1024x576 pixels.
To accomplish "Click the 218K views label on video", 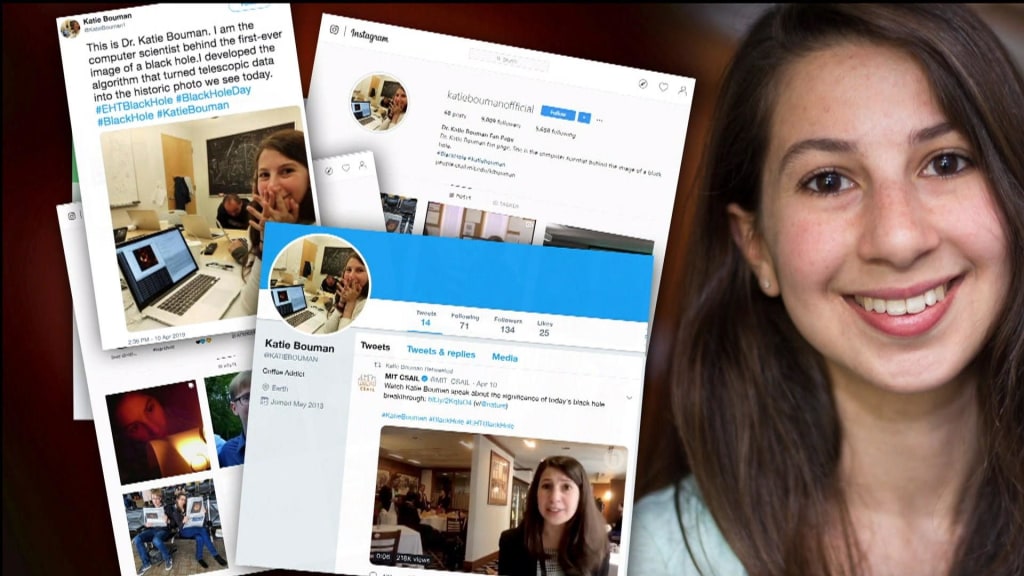I will pos(413,558).
